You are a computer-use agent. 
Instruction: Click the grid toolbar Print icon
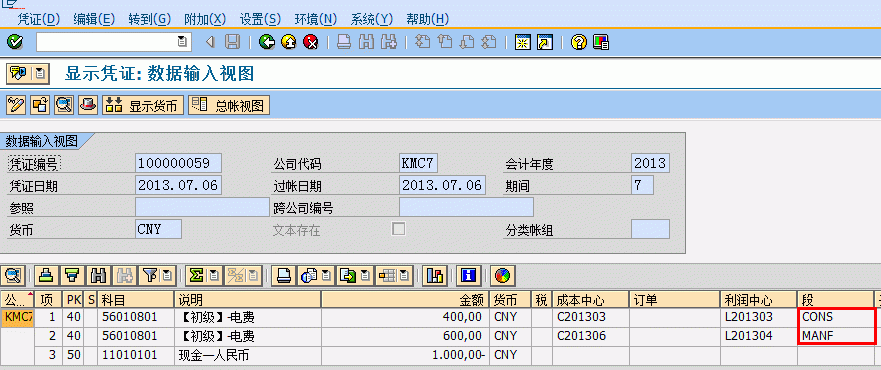pyautogui.click(x=284, y=275)
